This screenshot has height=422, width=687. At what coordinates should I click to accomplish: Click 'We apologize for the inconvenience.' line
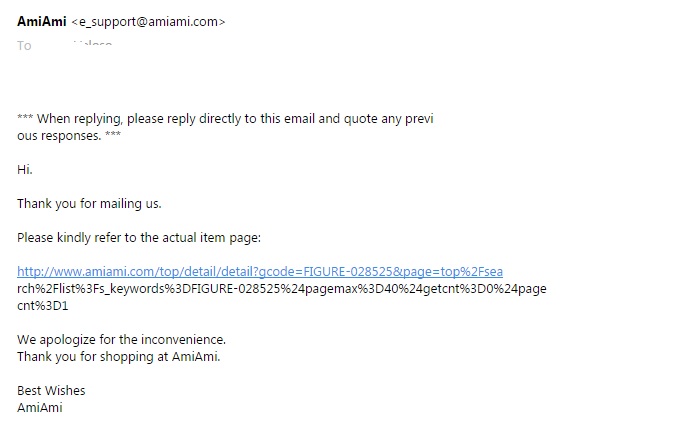coord(121,339)
